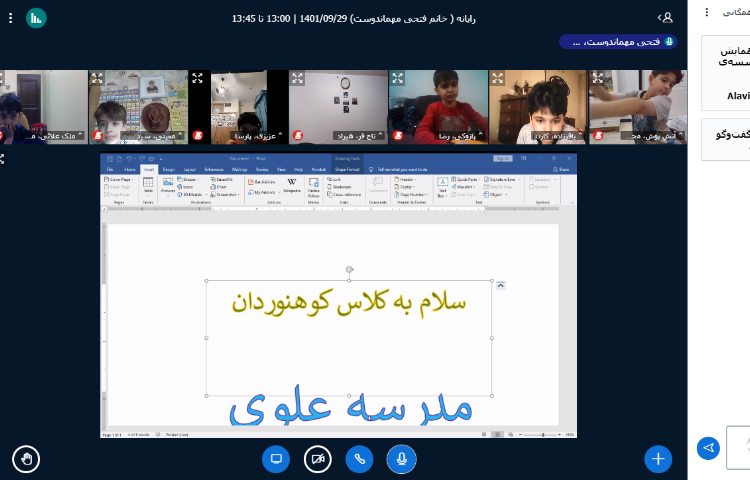
Task: Open the Shape Format tab in Word
Action: (x=347, y=170)
